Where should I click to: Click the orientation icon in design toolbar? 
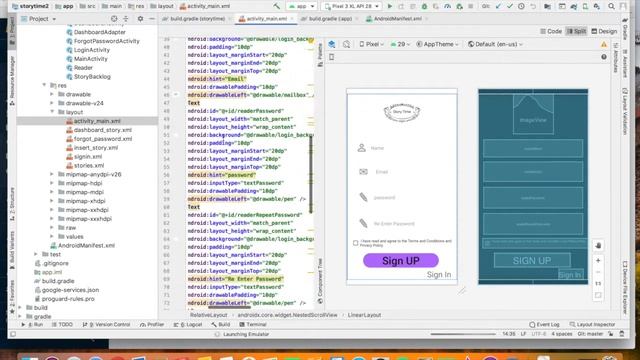346,44
